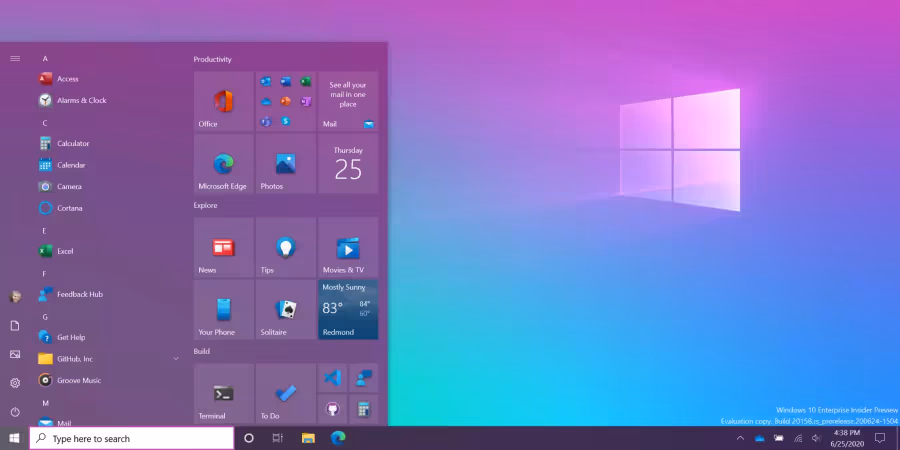Open OneNote from the Office folder tile
Viewport: 900px width, 450px height.
[306, 102]
